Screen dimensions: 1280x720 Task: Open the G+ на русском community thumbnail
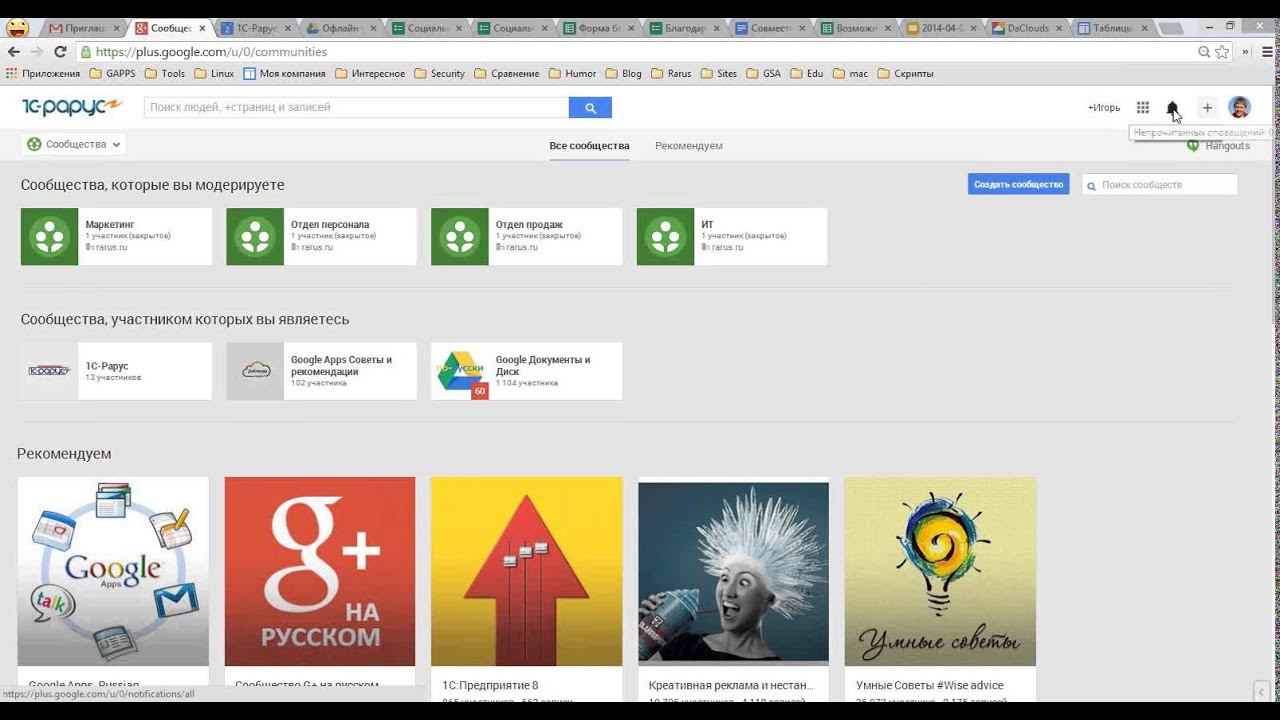(x=320, y=571)
